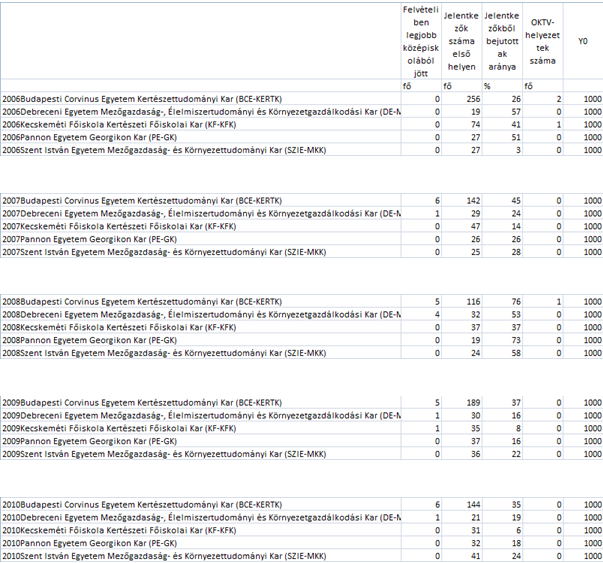The image size is (603, 563).
Task: Select the 2006 Budapesti Corvinus Egyetem row label
Action: click(200, 99)
